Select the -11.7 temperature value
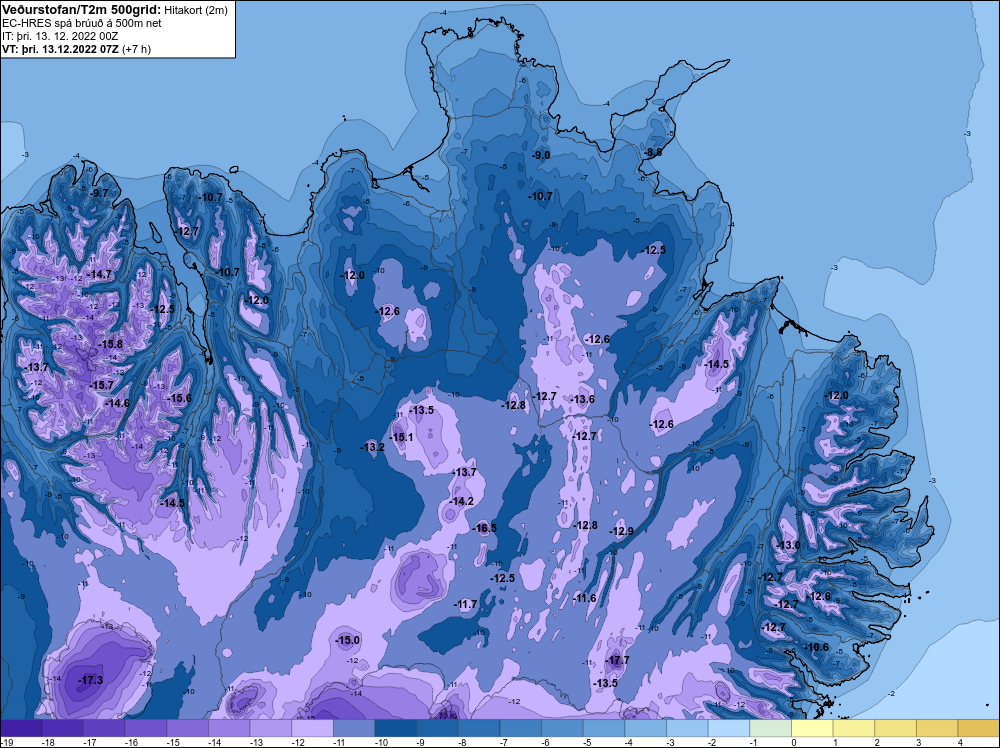Image resolution: width=1000 pixels, height=748 pixels. click(x=465, y=605)
